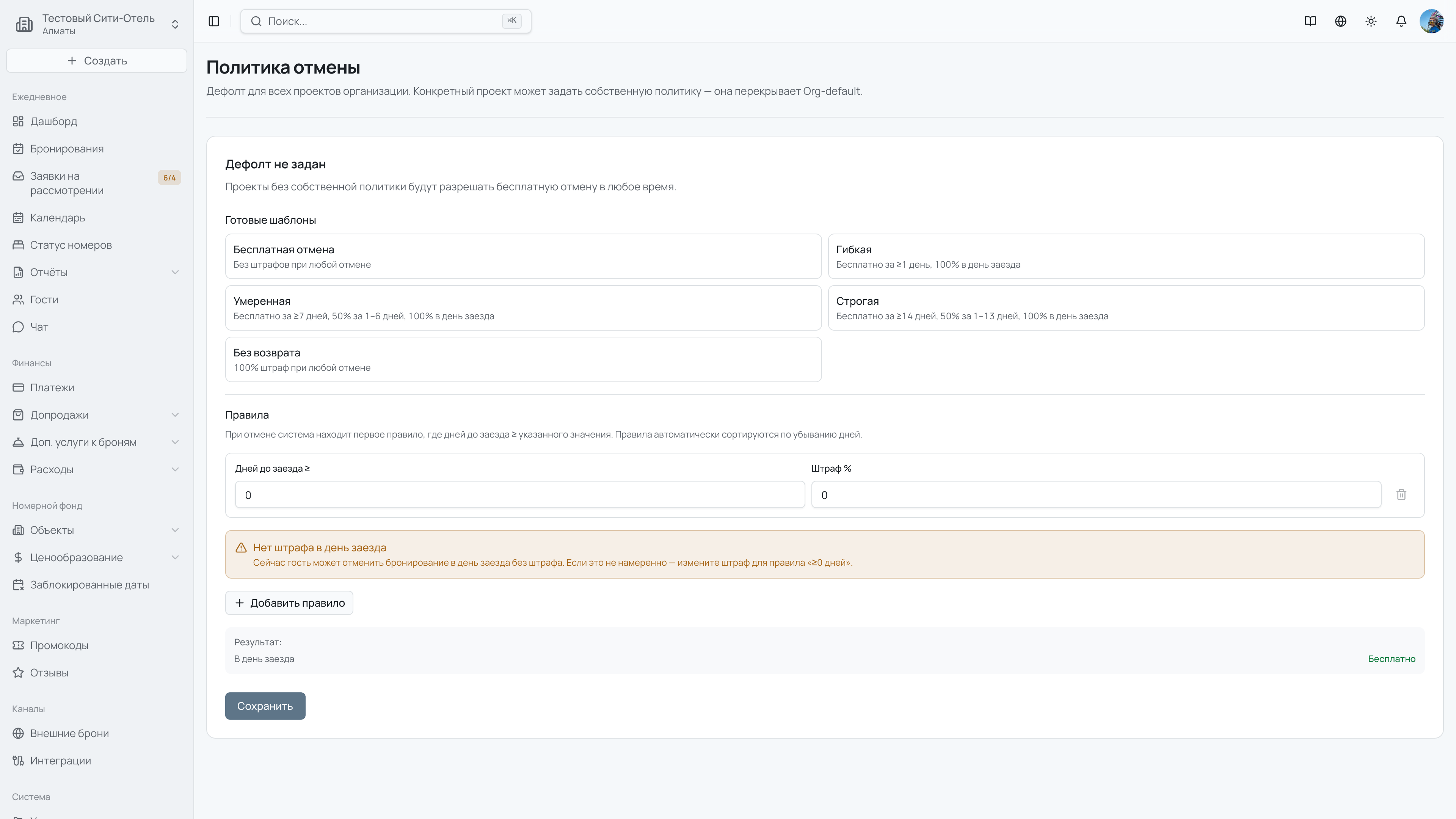Image resolution: width=1456 pixels, height=819 pixels.
Task: Click the Допродажи bag icon
Action: point(18,415)
